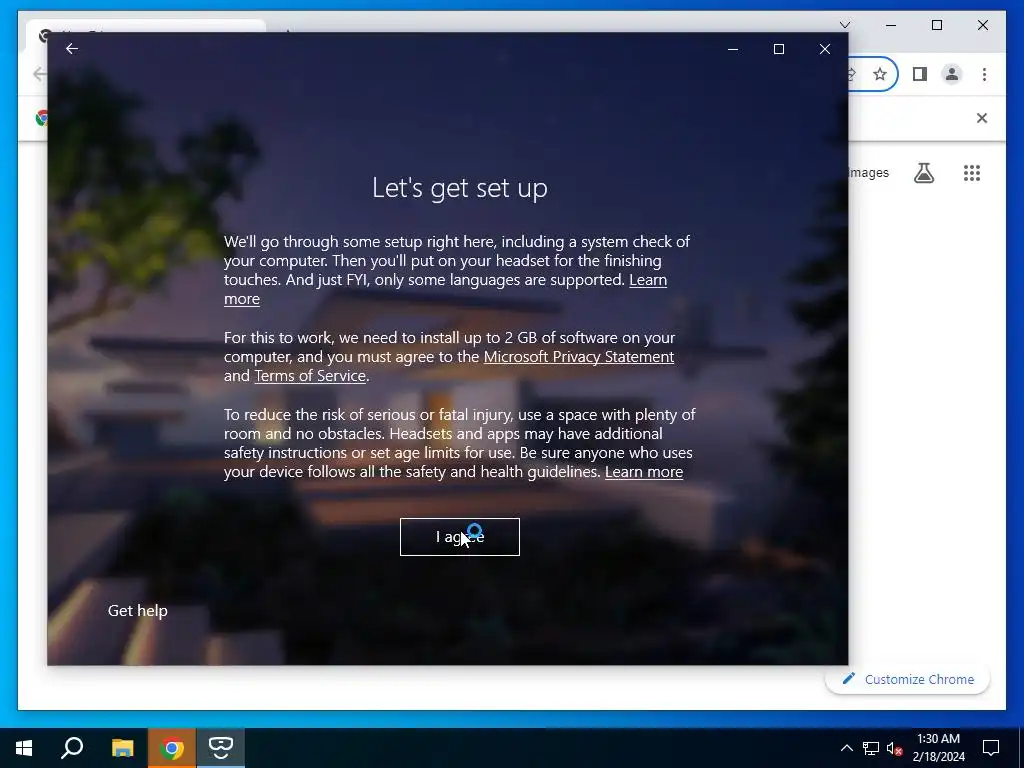Open the Terms of Service link

[x=310, y=376]
